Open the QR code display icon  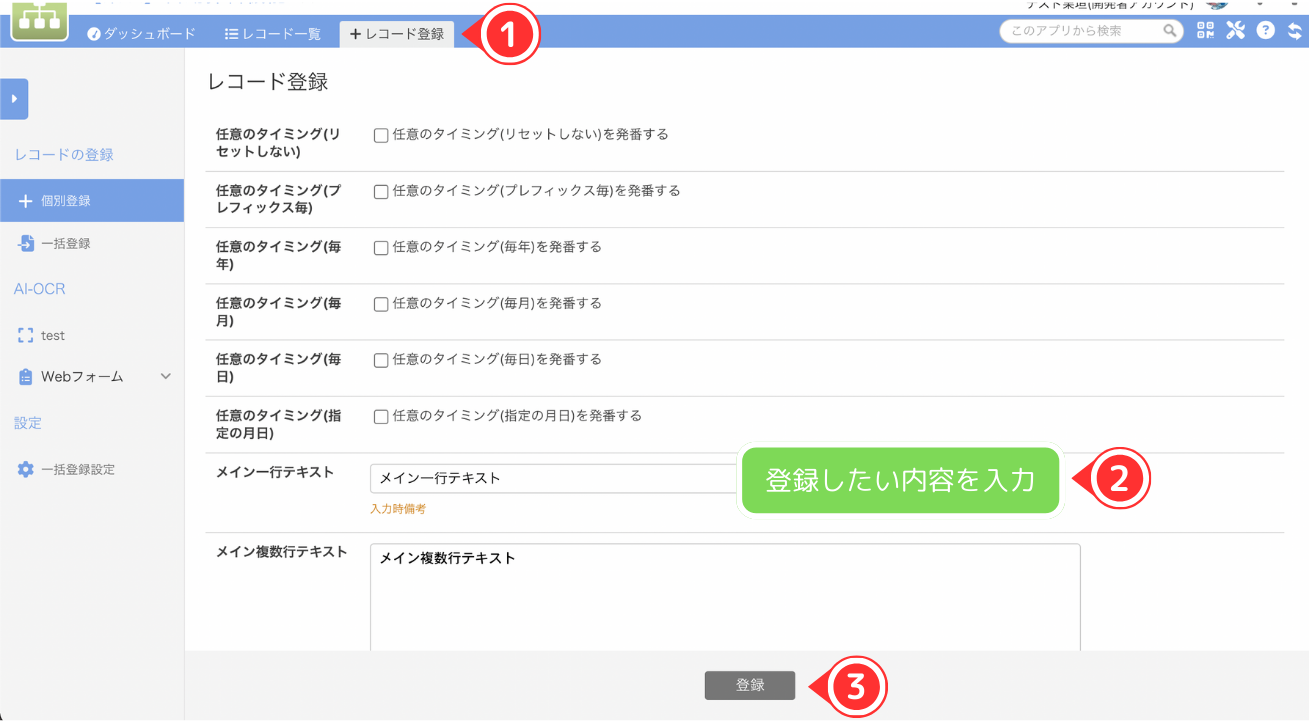pos(1206,30)
